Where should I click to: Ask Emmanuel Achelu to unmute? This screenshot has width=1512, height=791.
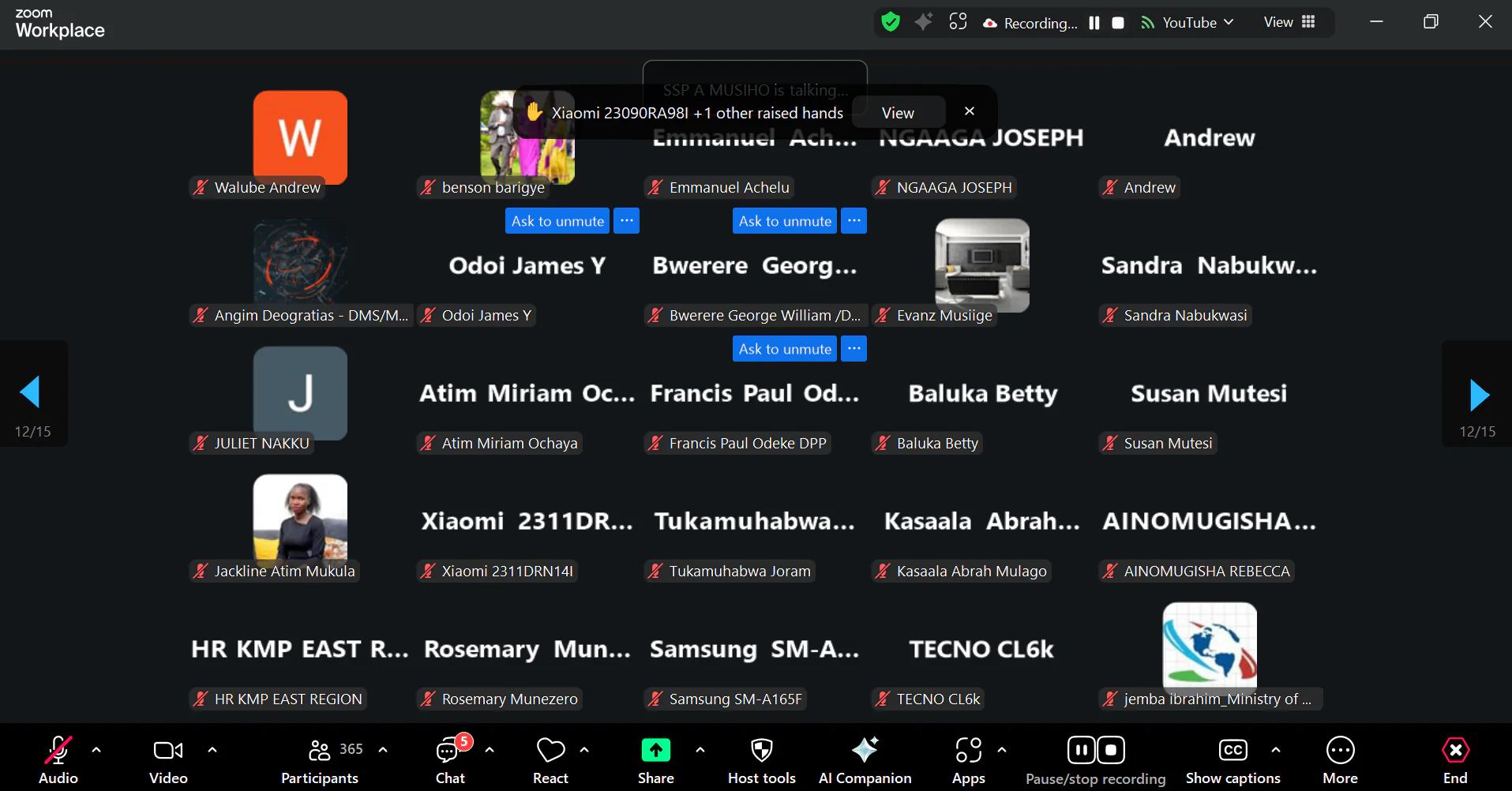pyautogui.click(x=785, y=221)
